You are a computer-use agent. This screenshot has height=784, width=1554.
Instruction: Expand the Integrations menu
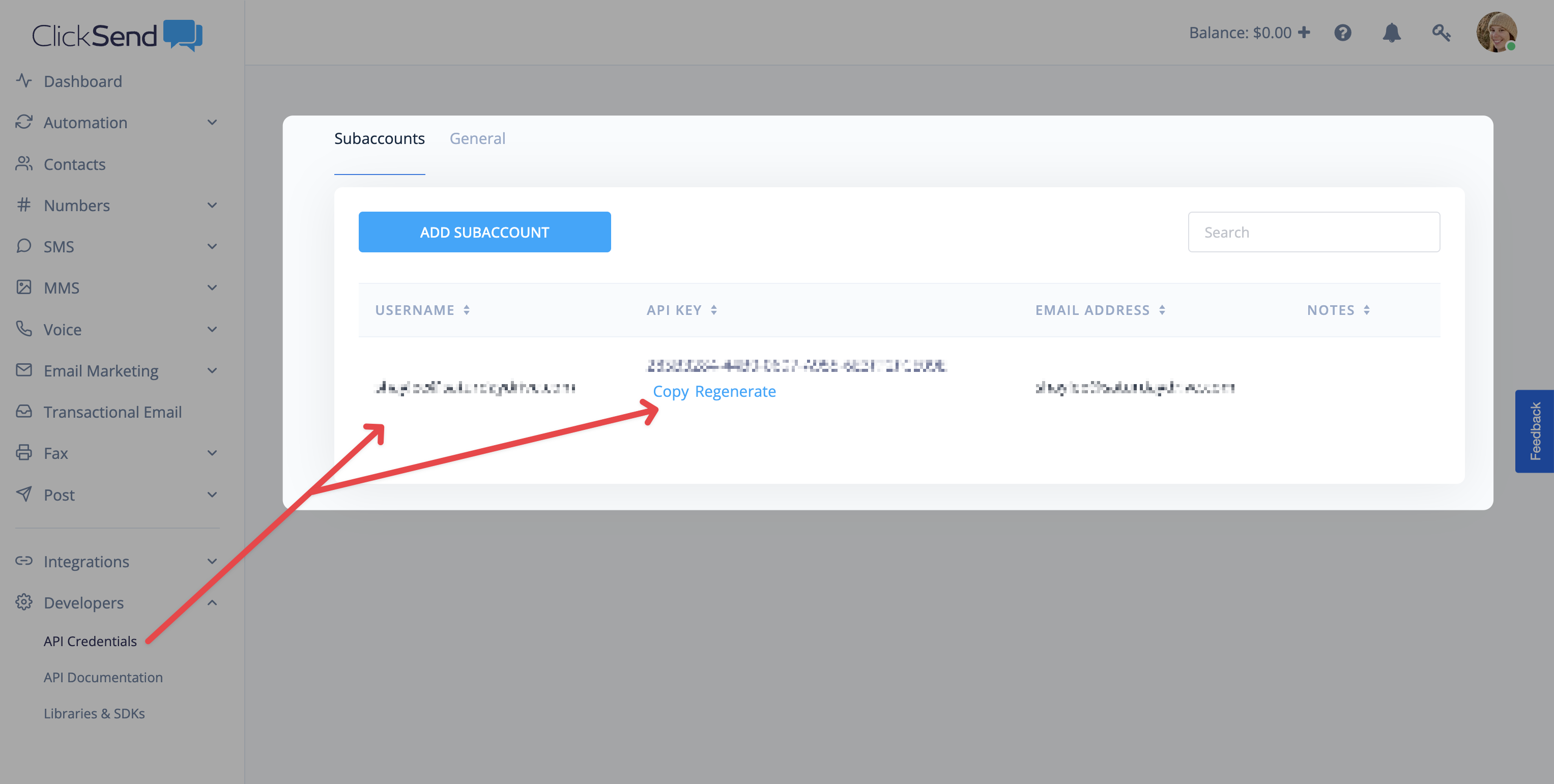pos(212,562)
